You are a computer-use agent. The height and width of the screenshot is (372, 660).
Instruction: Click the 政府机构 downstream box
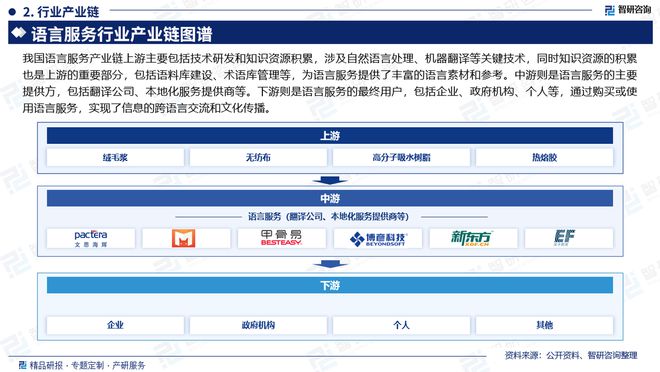click(258, 325)
